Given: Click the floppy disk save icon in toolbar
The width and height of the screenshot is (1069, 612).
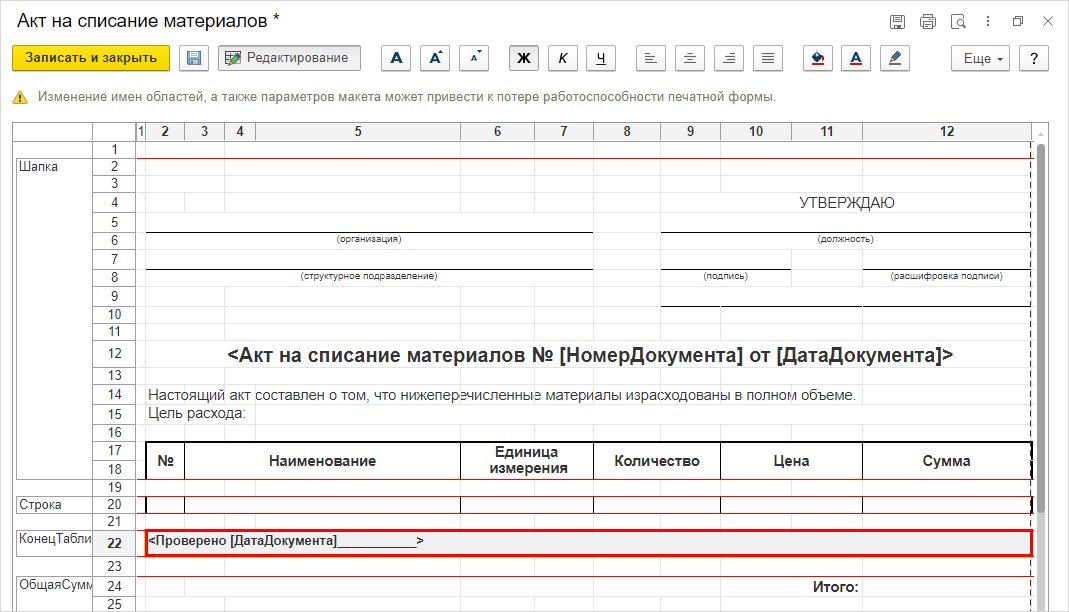Looking at the screenshot, I should [194, 58].
